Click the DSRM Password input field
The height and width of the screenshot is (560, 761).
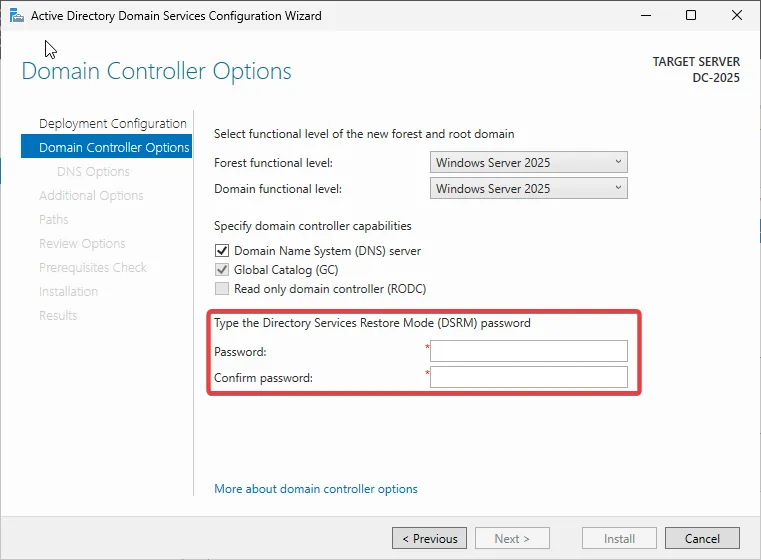click(529, 351)
